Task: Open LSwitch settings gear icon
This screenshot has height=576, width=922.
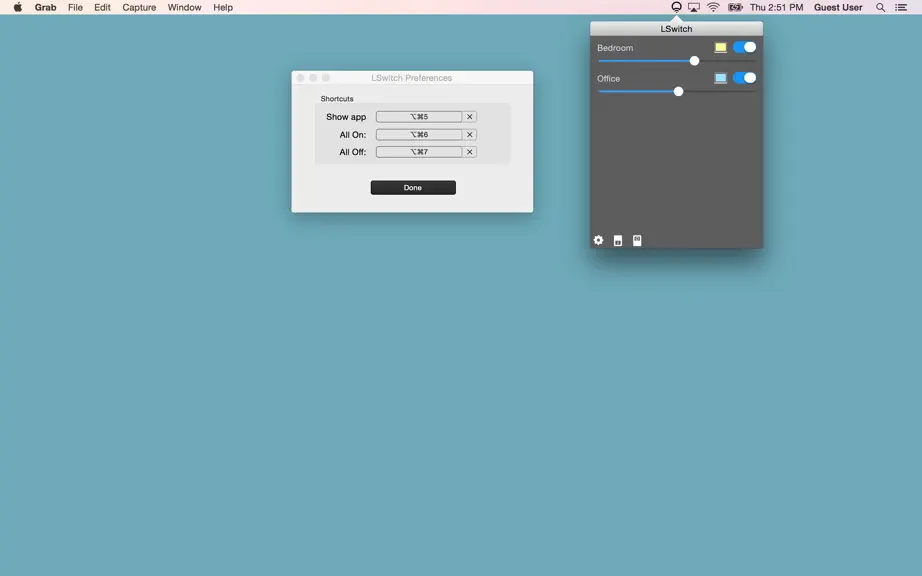Action: 598,240
